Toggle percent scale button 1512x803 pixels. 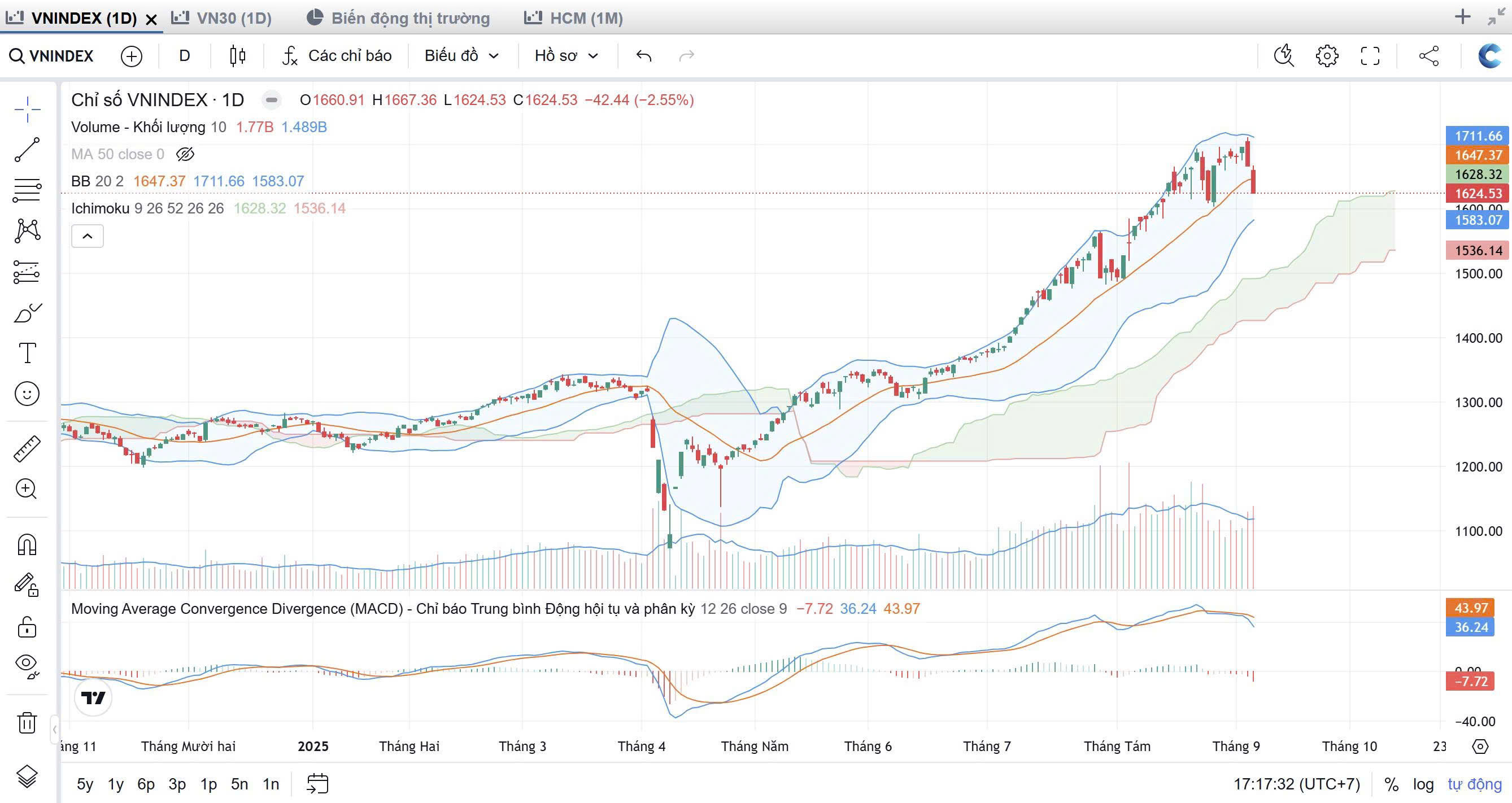1391,784
